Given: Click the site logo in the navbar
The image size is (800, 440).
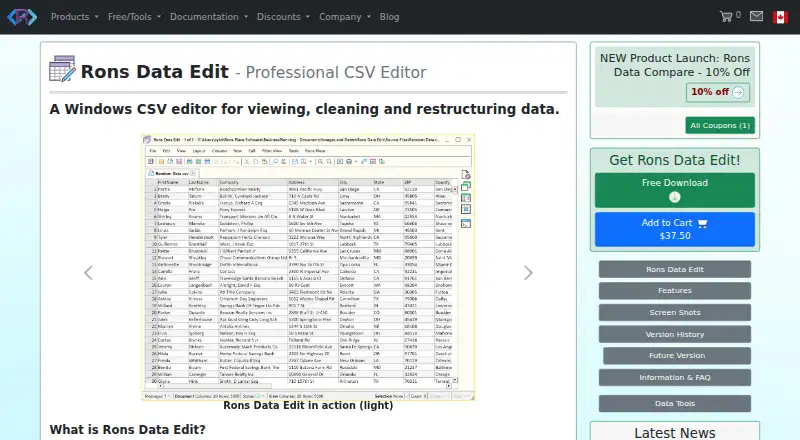Looking at the screenshot, I should [x=22, y=17].
